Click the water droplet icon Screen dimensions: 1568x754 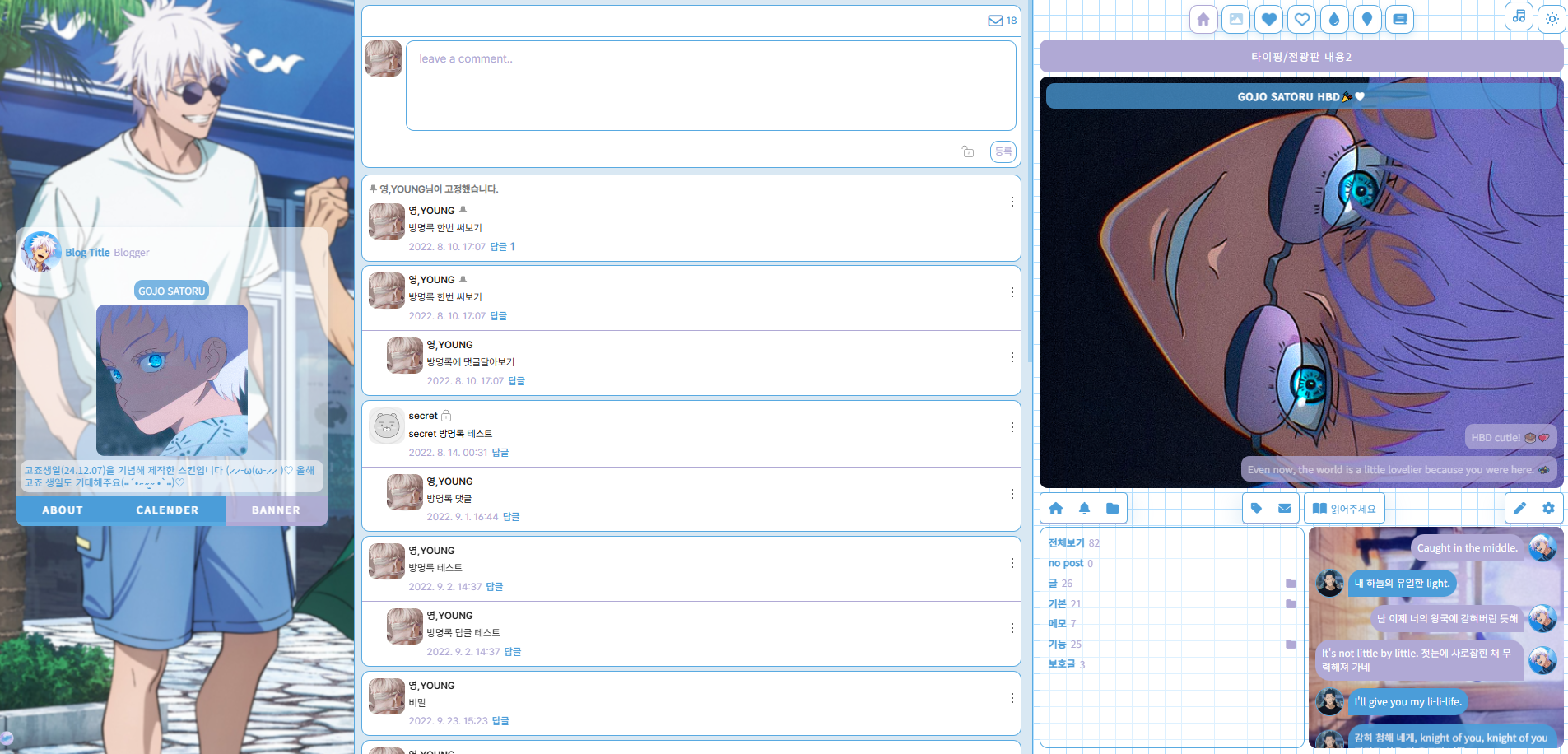1334,19
